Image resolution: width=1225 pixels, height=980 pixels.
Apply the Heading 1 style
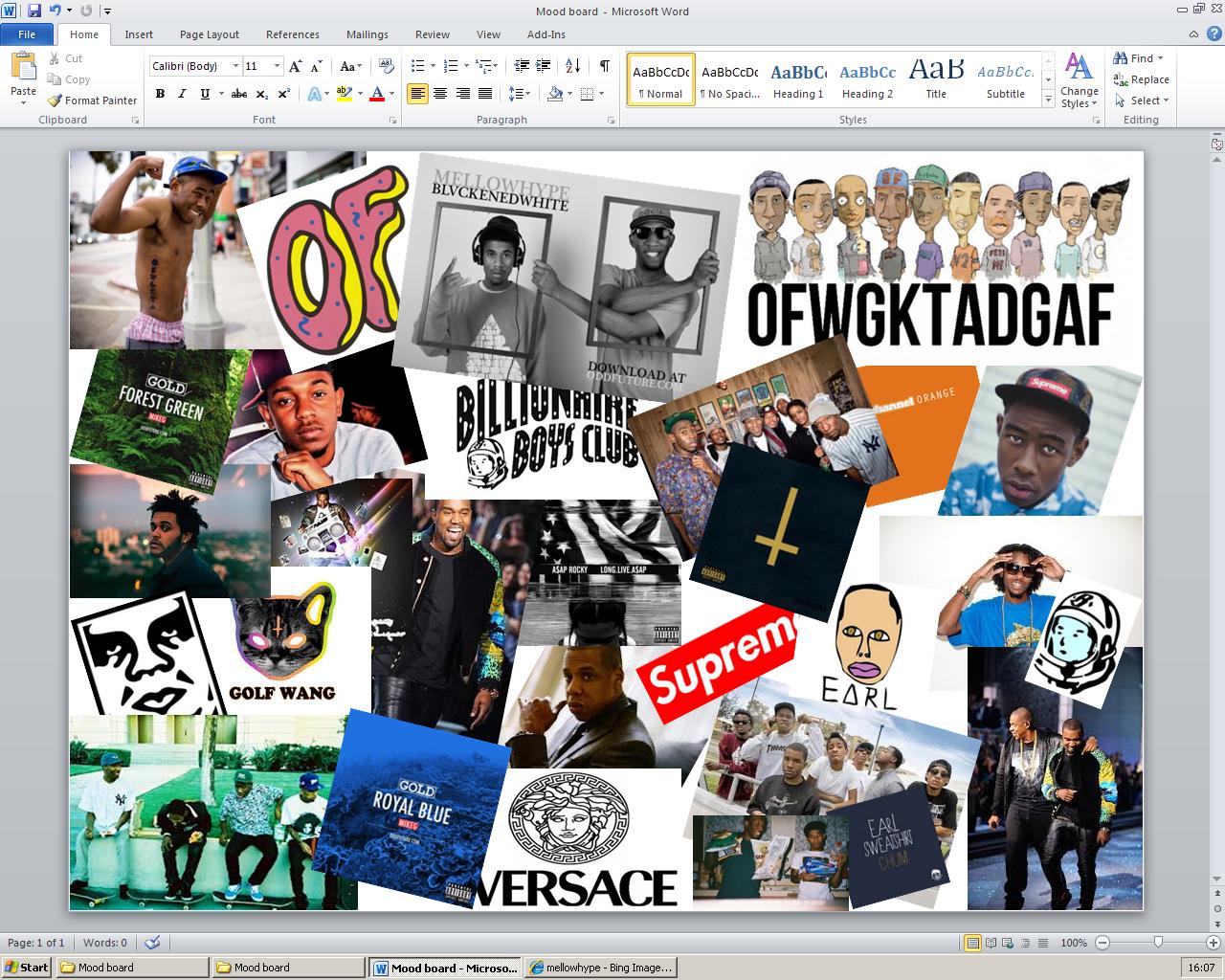tap(798, 79)
